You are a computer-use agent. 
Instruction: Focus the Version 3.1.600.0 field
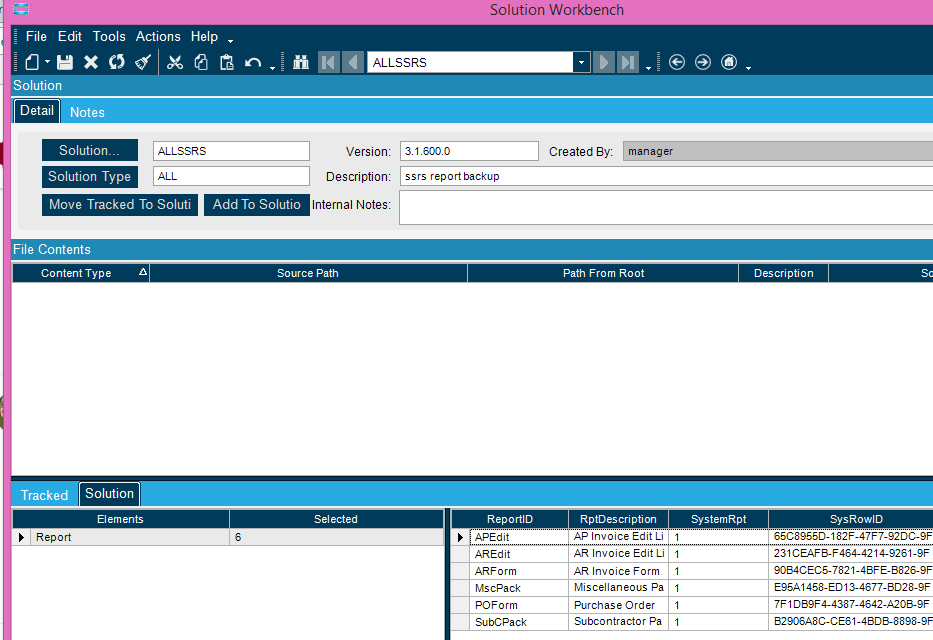[x=469, y=151]
